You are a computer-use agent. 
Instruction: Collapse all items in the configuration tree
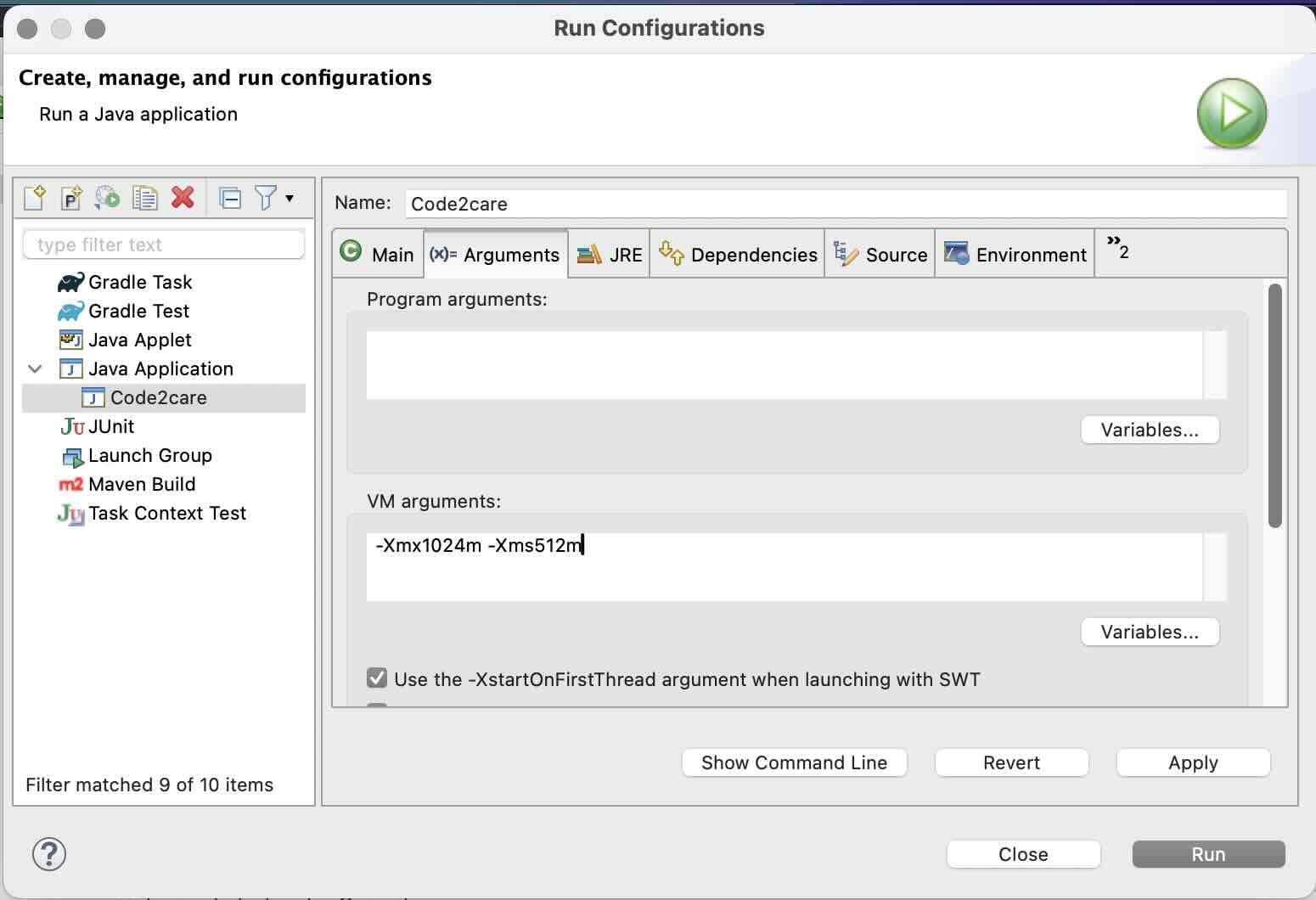point(230,197)
